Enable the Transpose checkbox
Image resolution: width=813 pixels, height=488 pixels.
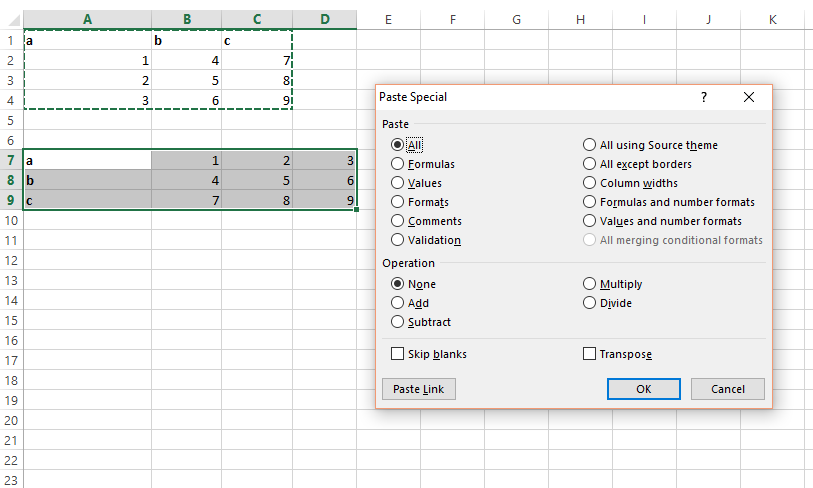point(590,354)
